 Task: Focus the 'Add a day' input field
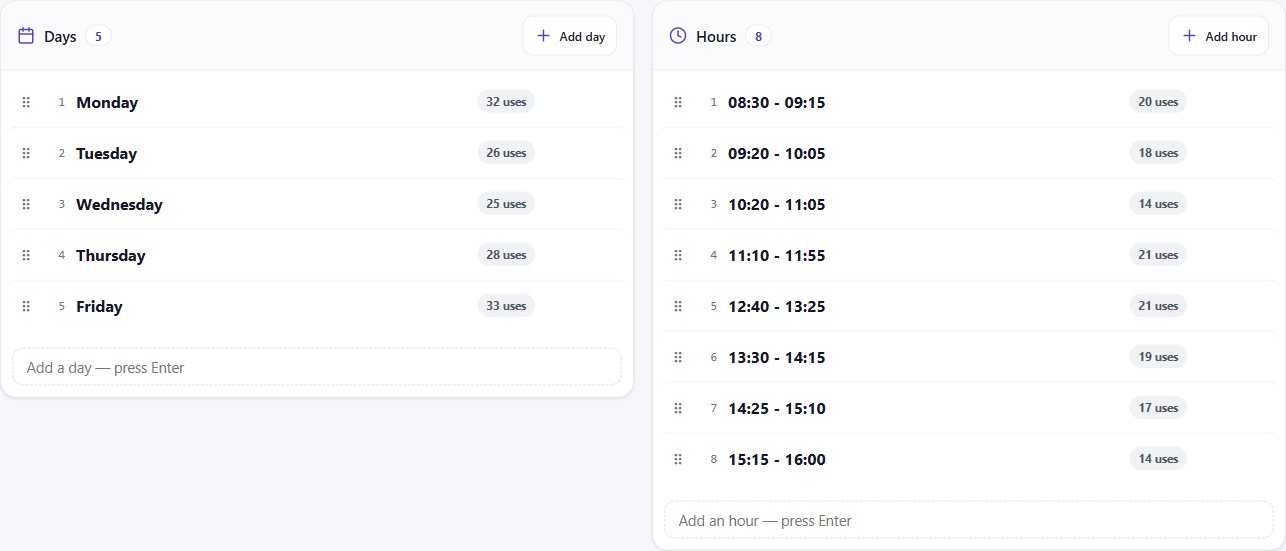317,367
